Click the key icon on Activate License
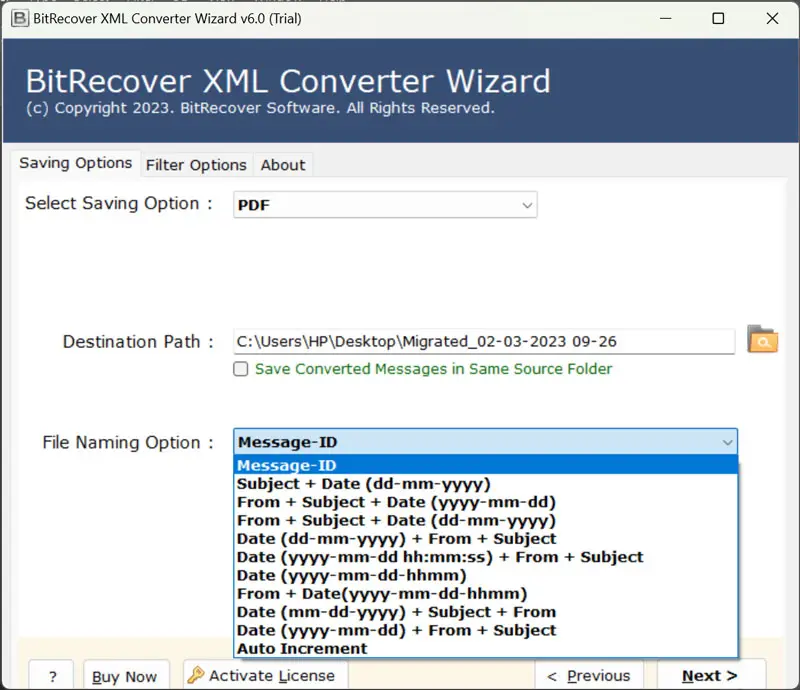 [x=196, y=675]
